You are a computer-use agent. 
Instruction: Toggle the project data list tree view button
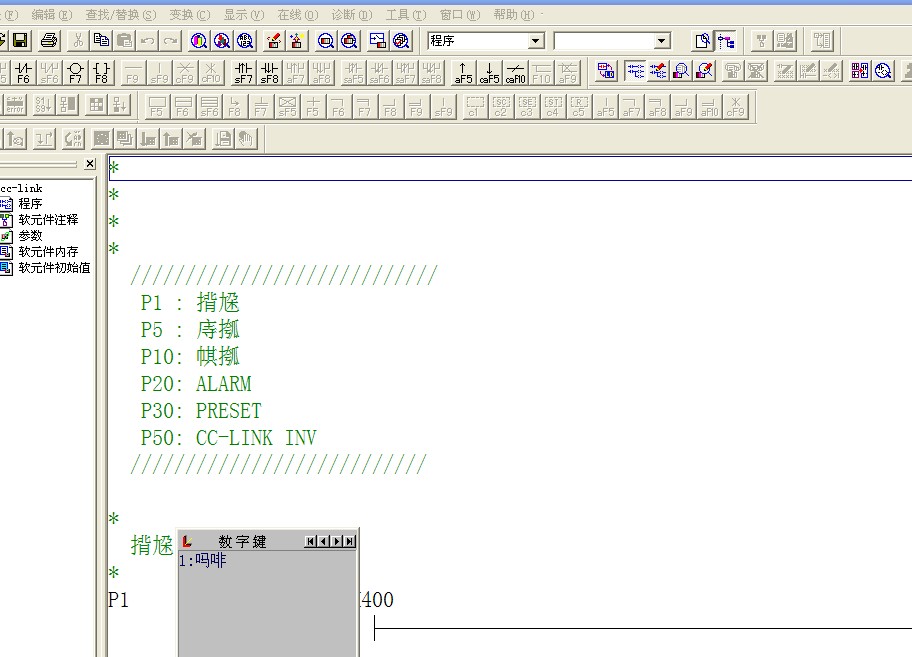click(726, 41)
